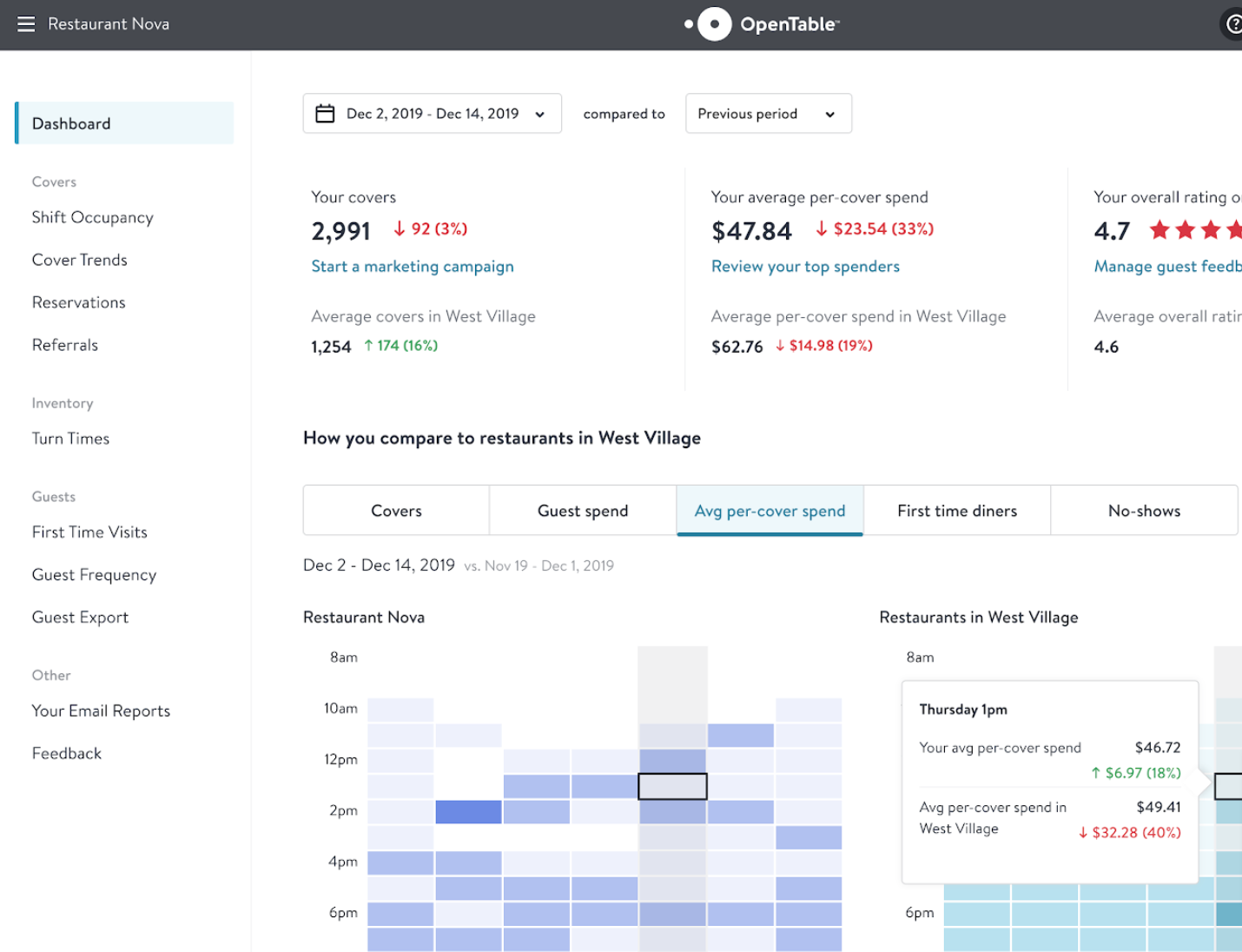
Task: Click the Restaurant Nova title in header
Action: click(109, 24)
